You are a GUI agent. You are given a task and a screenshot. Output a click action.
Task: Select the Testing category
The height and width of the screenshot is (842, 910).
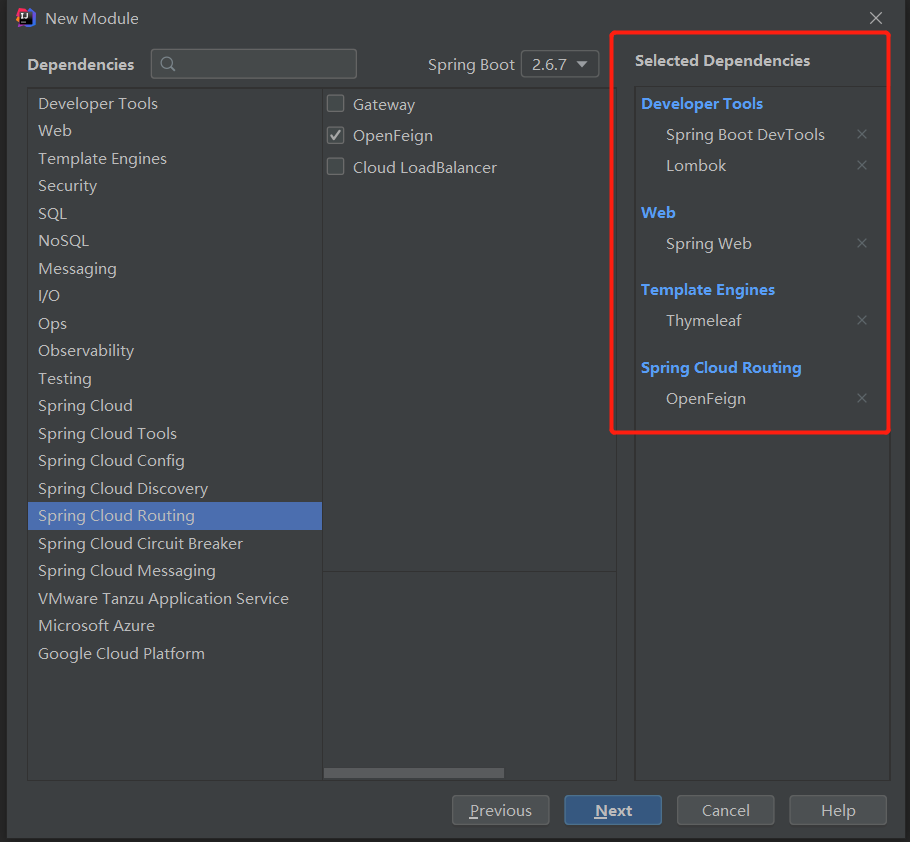coord(175,378)
